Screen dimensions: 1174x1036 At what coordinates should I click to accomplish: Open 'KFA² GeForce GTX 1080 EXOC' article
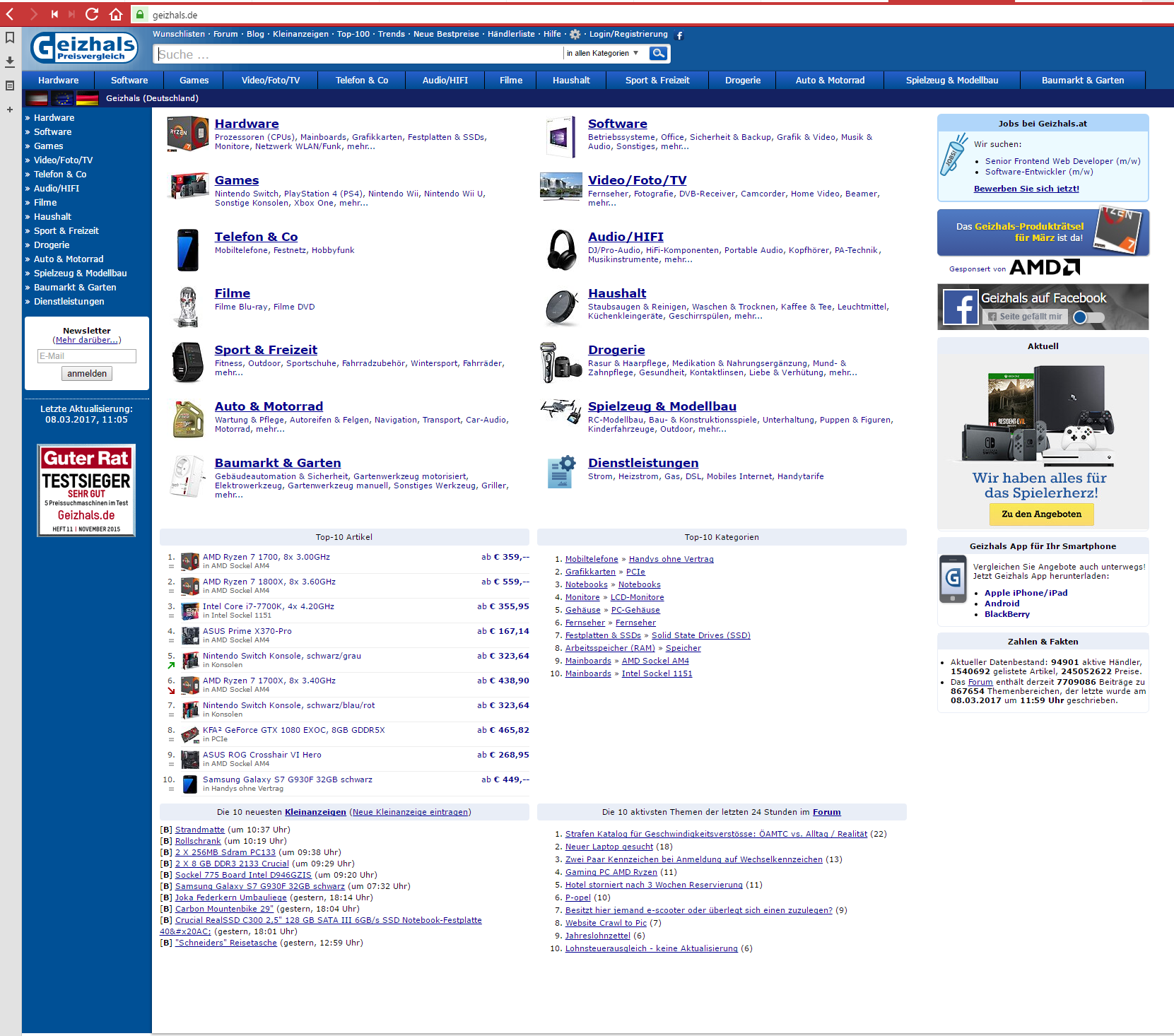pyautogui.click(x=294, y=730)
